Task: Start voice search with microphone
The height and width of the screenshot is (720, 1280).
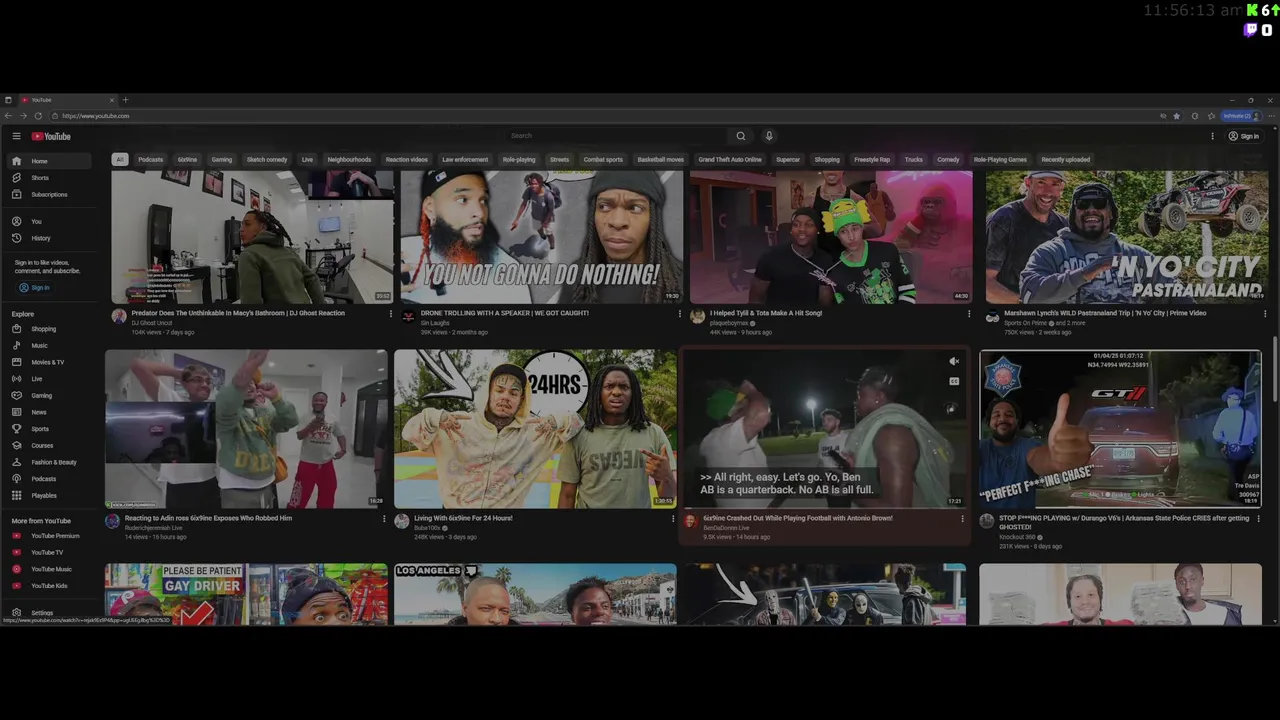Action: click(x=769, y=136)
